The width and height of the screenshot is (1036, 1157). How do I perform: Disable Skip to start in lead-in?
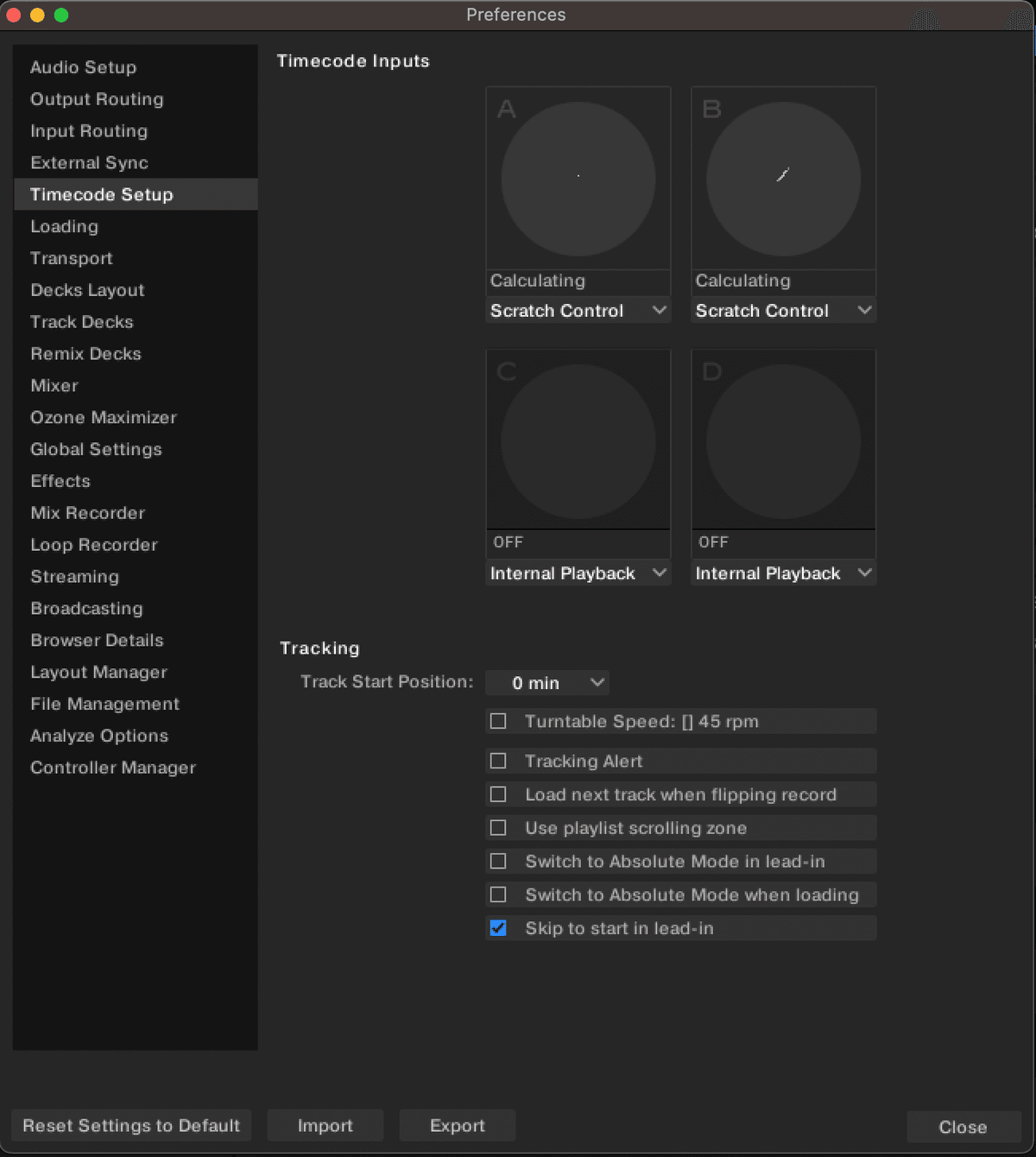[x=498, y=928]
